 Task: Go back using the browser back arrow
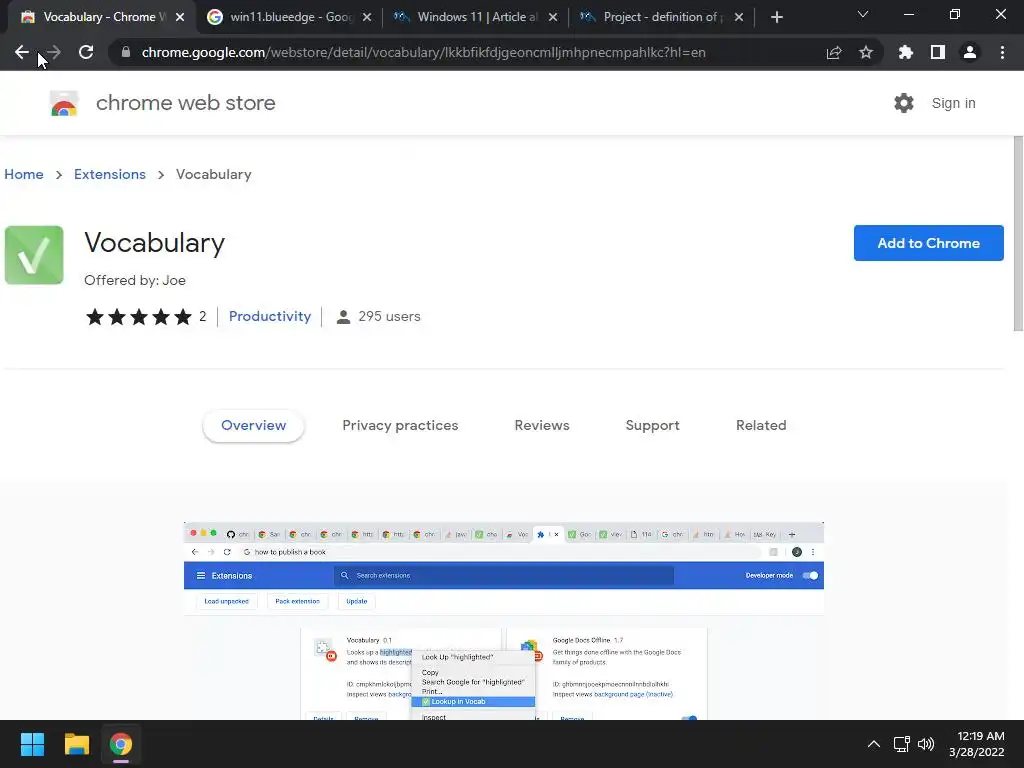[x=22, y=52]
